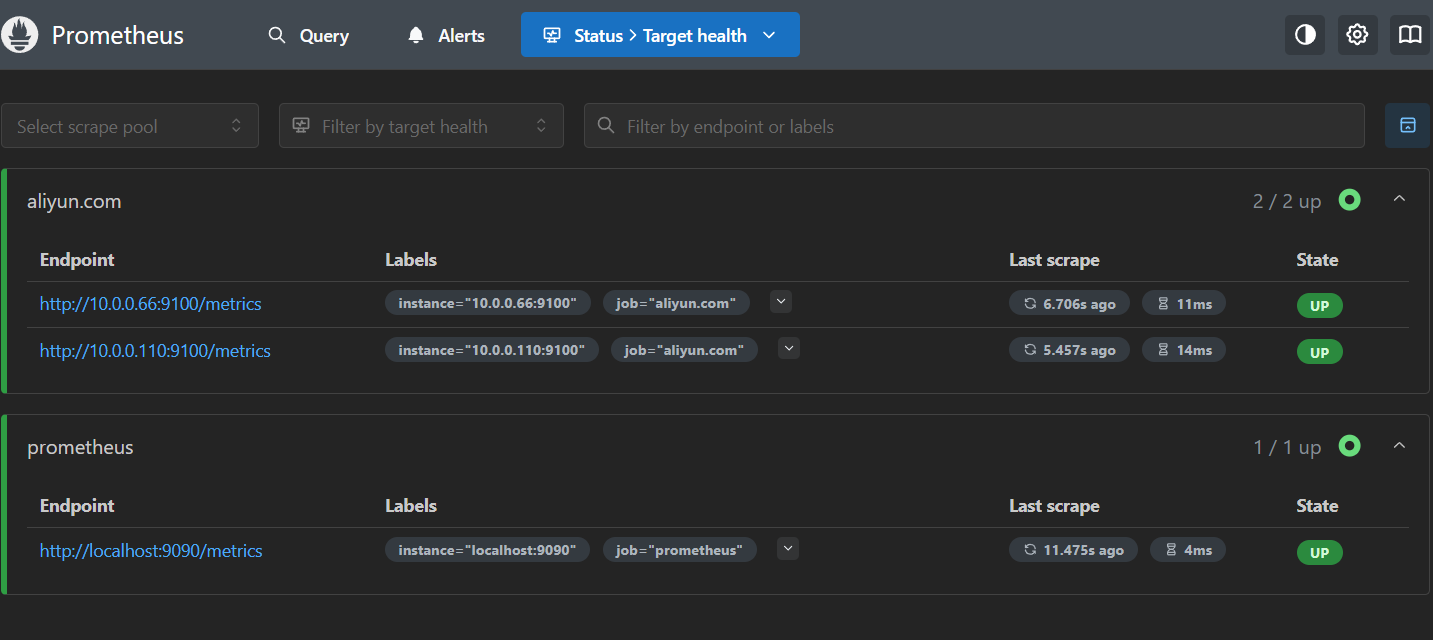Click the instance="10.0.0.110:9100" label badge
The height and width of the screenshot is (640, 1433).
[492, 350]
